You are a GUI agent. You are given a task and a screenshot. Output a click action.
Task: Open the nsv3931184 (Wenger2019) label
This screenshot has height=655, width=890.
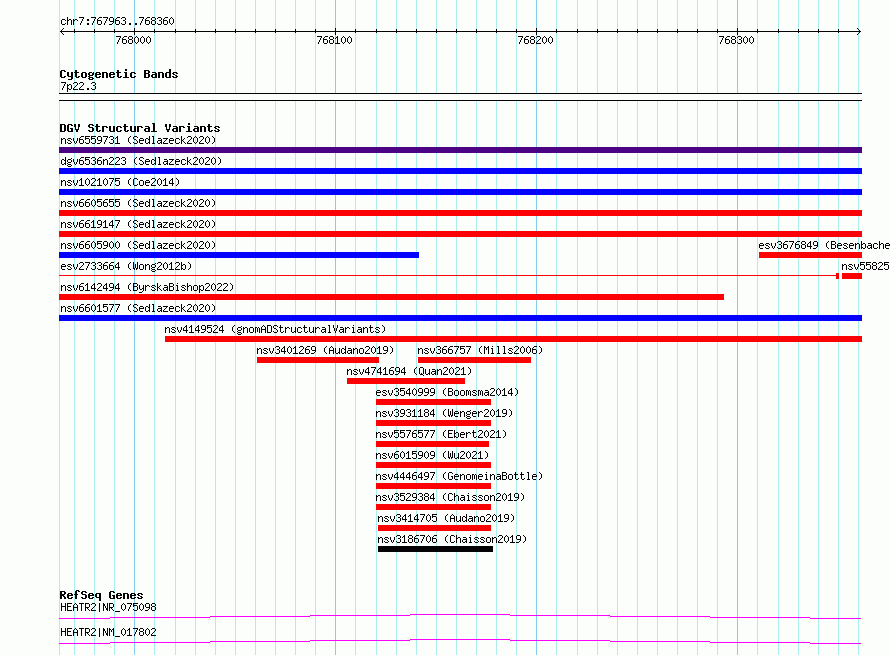pos(444,413)
